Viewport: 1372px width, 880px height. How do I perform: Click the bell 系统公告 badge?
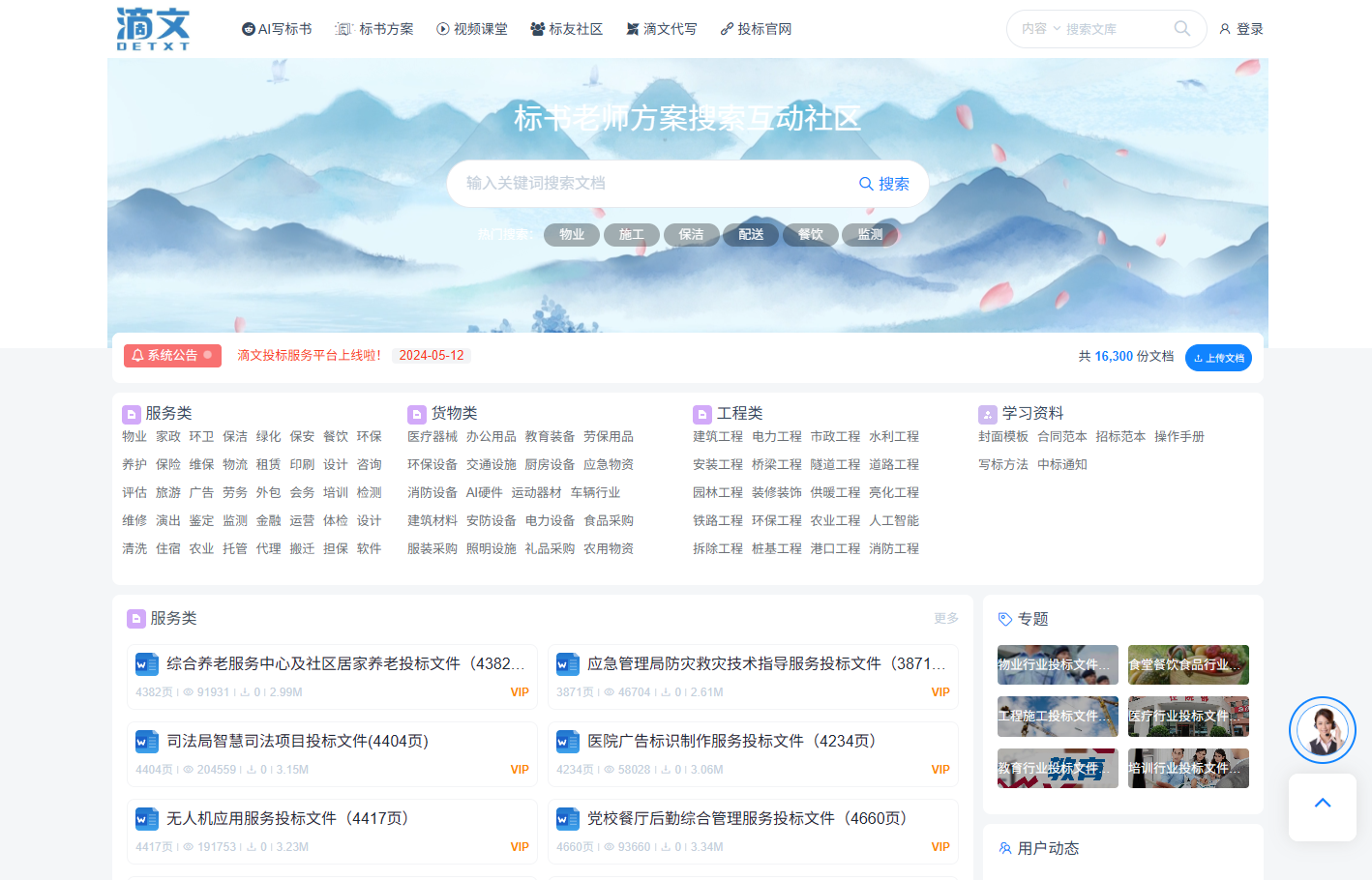[172, 356]
